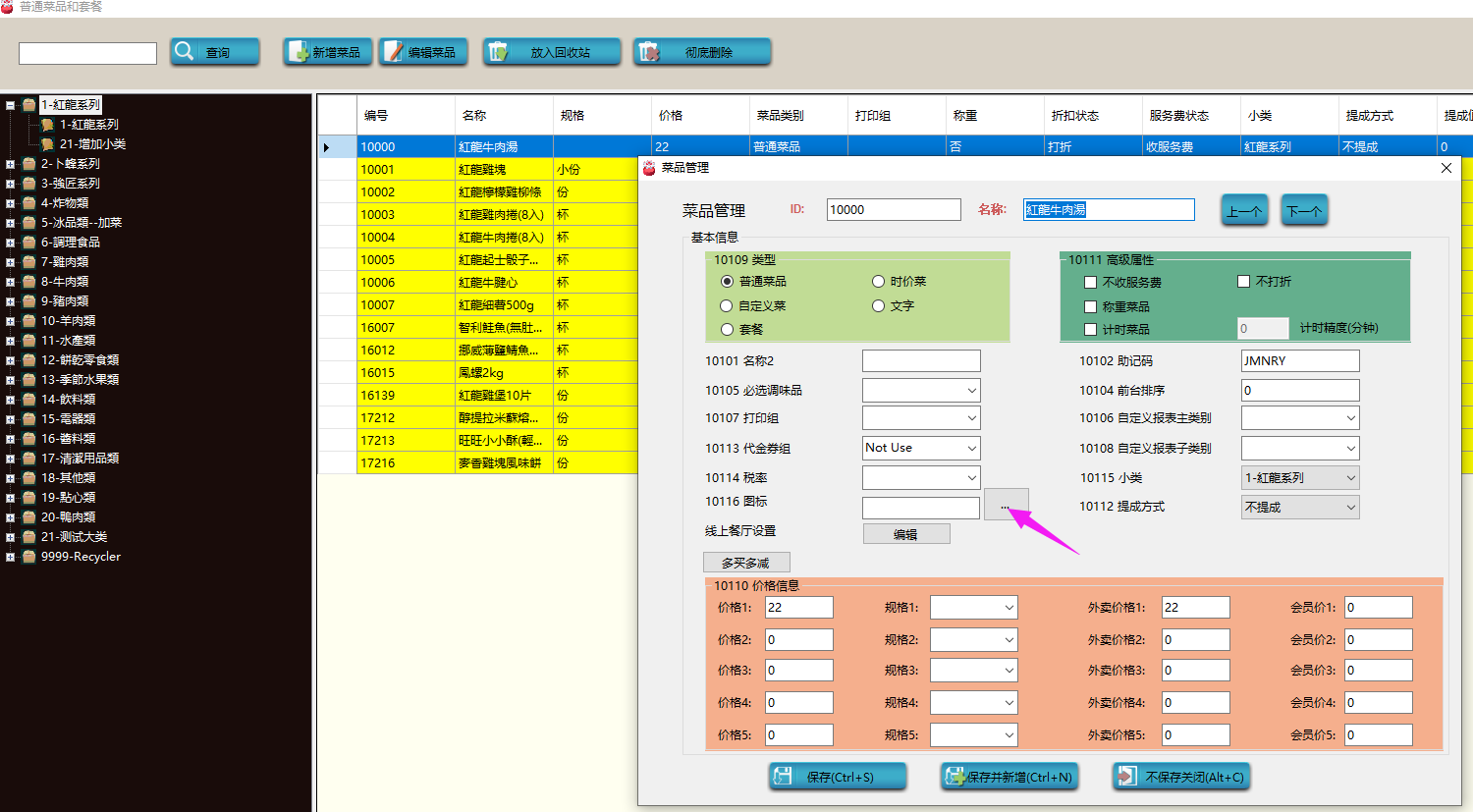
Task: Click the 10102 助记码 field JMNRY
Action: pos(1300,360)
